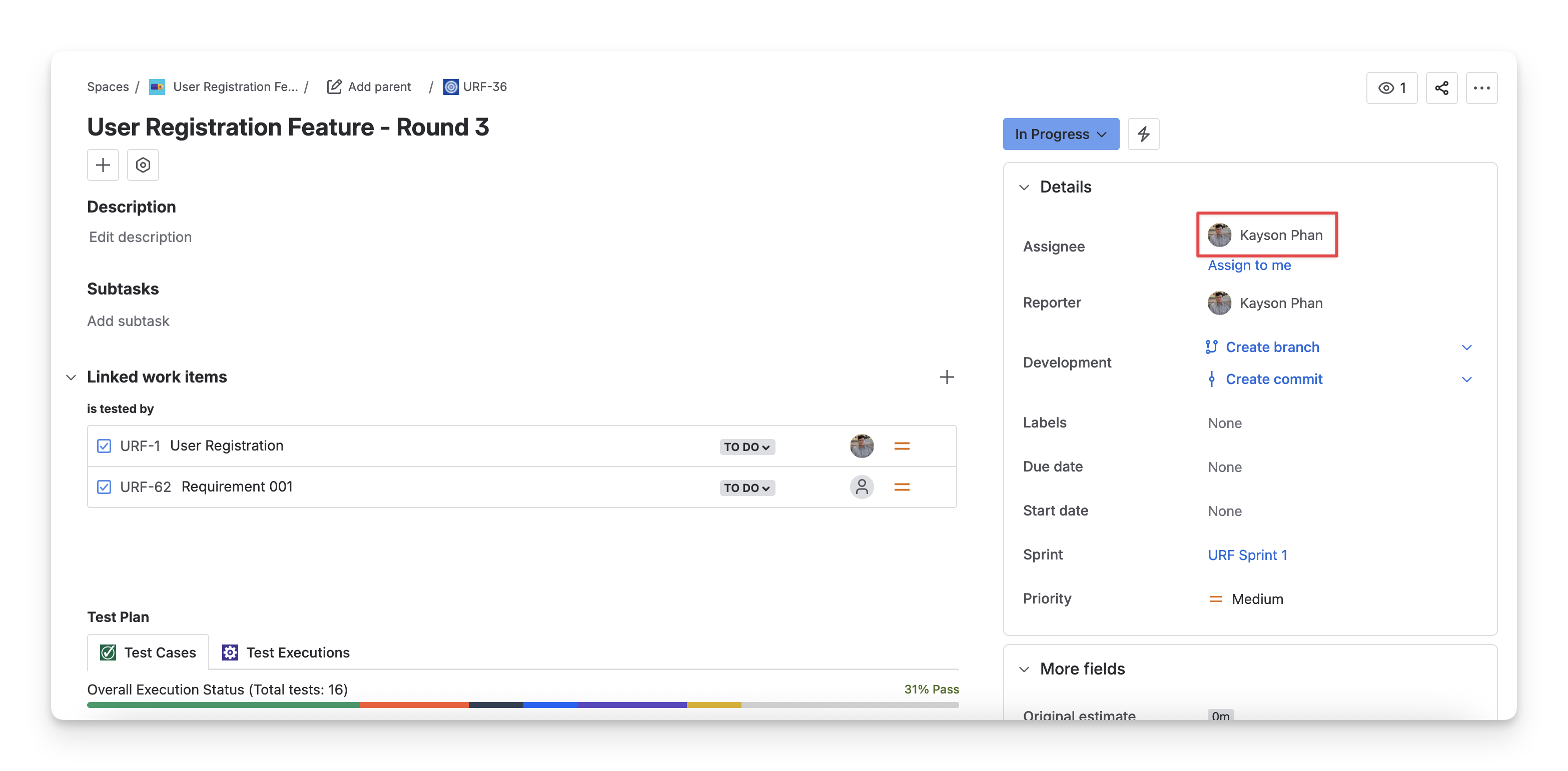Collapse the Details panel chevron
The image size is (1568, 771).
tap(1024, 187)
